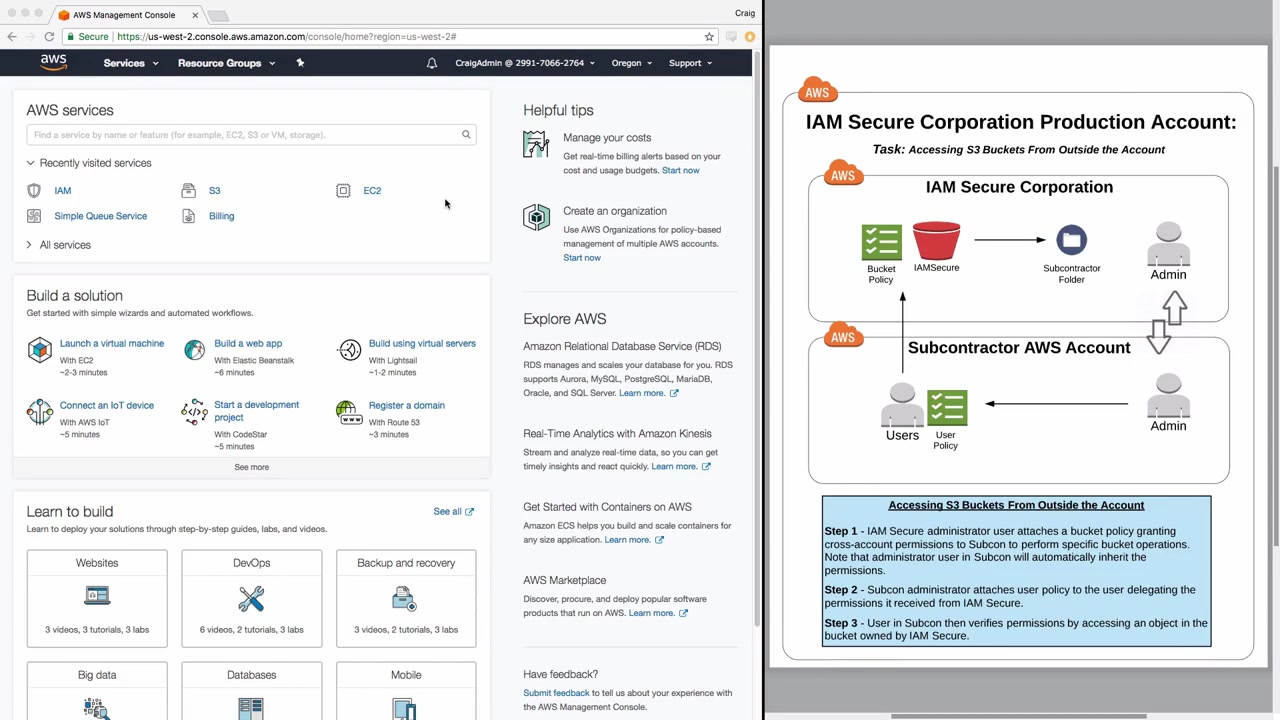Screen dimensions: 1280x720
Task: Open the S3 service link
Action: tap(215, 190)
